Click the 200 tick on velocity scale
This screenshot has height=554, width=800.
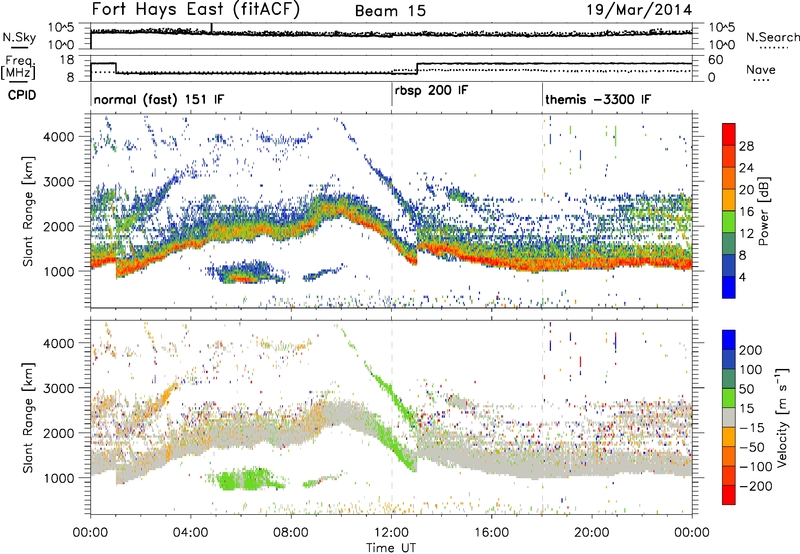[x=751, y=350]
